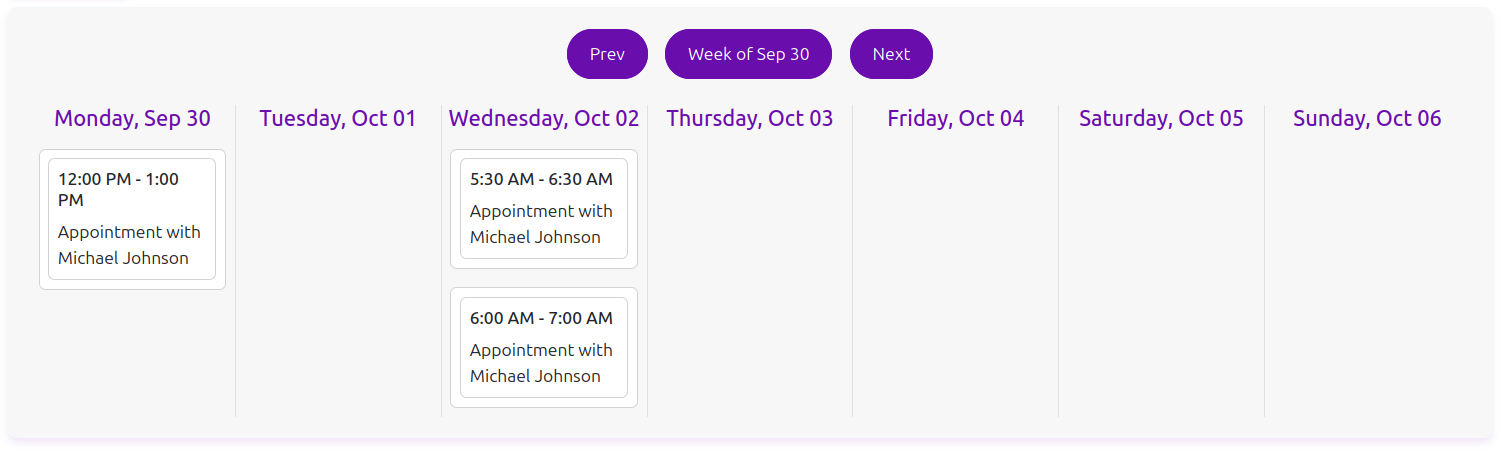The height and width of the screenshot is (453, 1501).
Task: Click the Next week button
Action: 891,54
